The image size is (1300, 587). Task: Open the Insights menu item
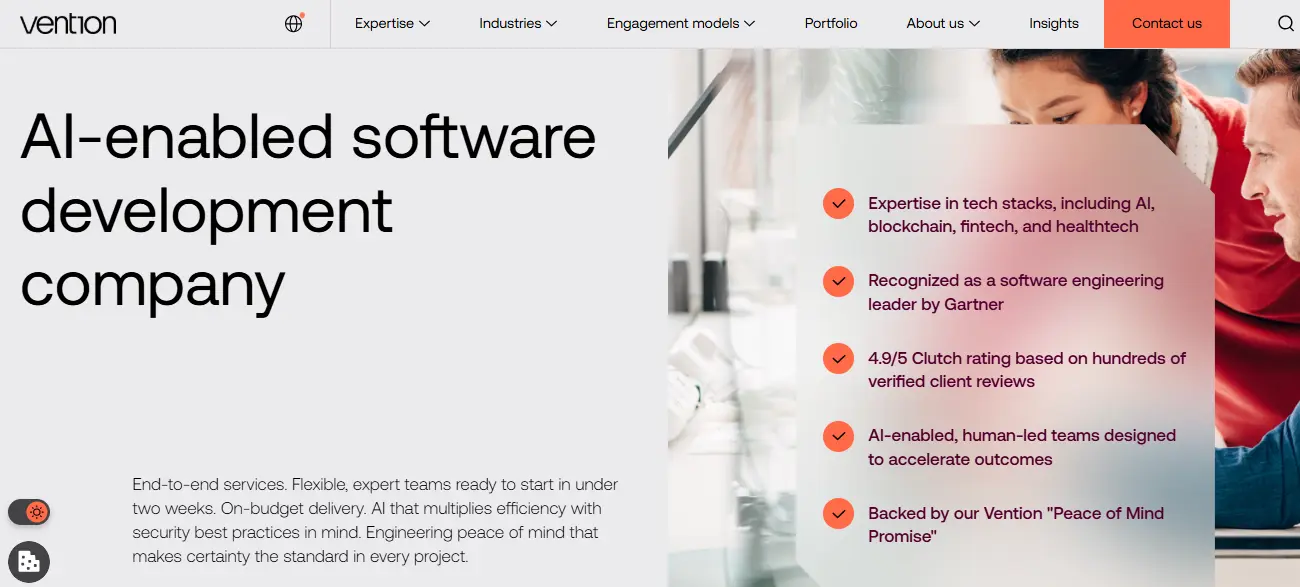[x=1053, y=24]
